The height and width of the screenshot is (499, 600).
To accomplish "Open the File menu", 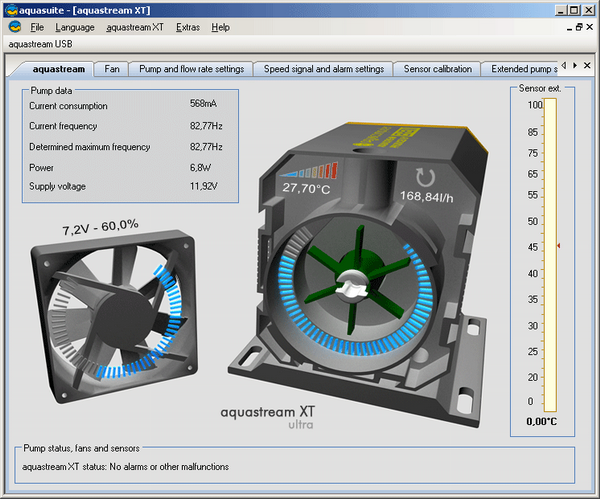I will click(37, 27).
